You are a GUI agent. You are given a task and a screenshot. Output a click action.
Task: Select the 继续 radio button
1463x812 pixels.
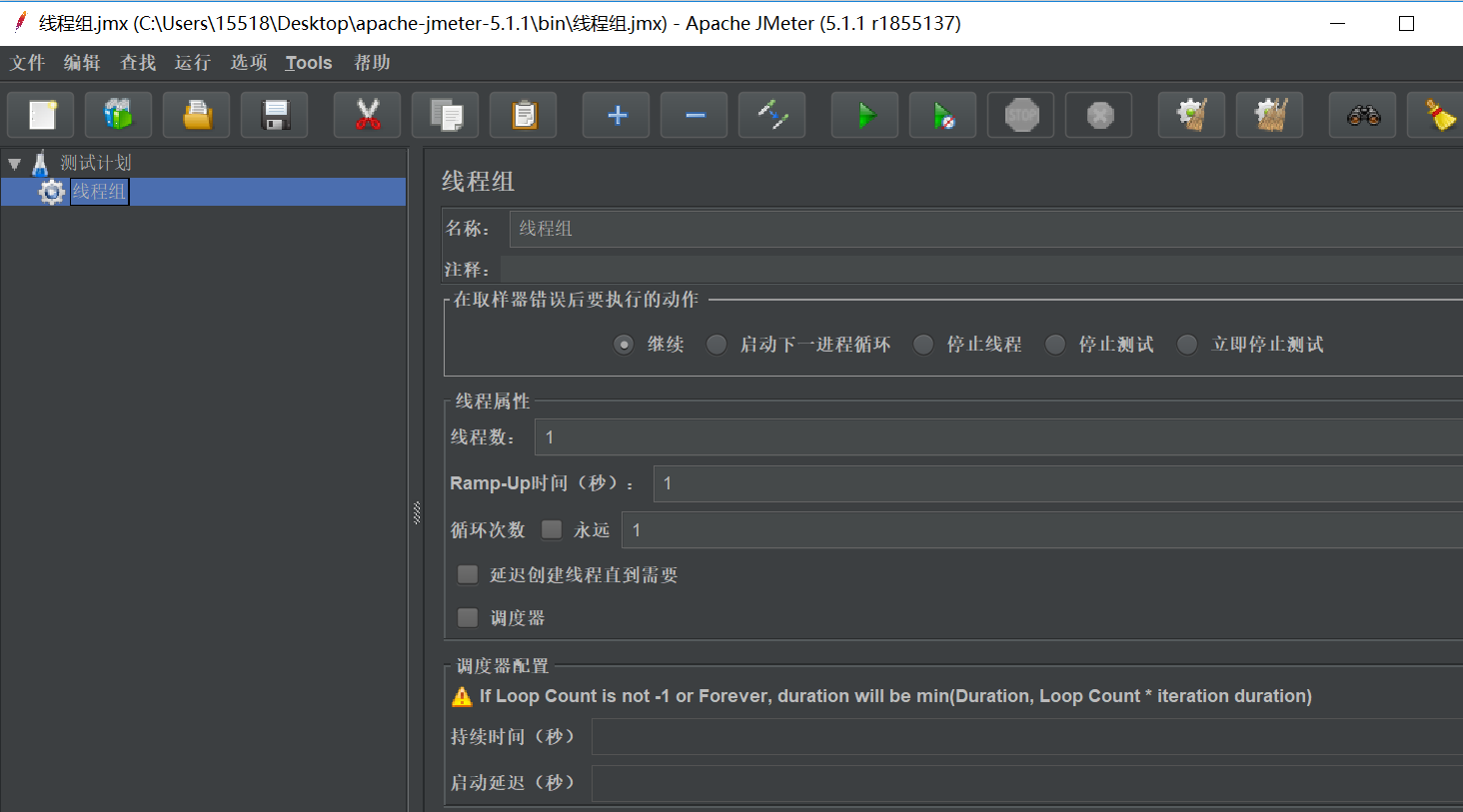coord(624,345)
